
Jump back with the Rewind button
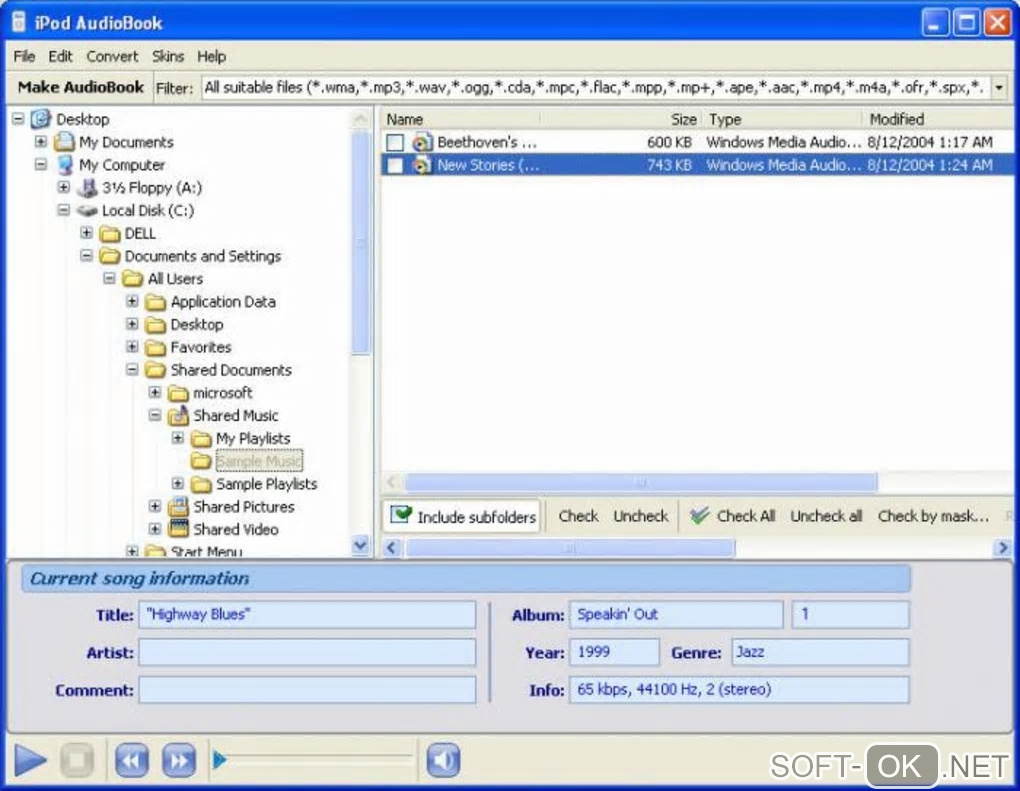click(131, 760)
